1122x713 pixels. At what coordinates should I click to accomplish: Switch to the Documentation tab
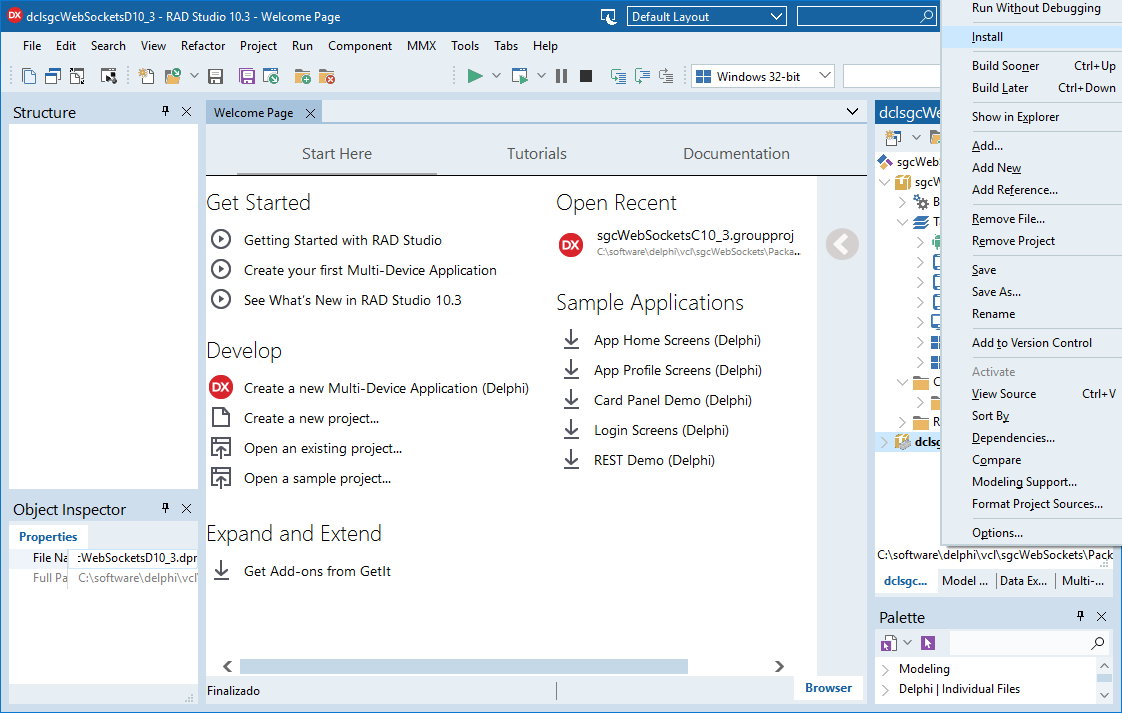click(736, 154)
